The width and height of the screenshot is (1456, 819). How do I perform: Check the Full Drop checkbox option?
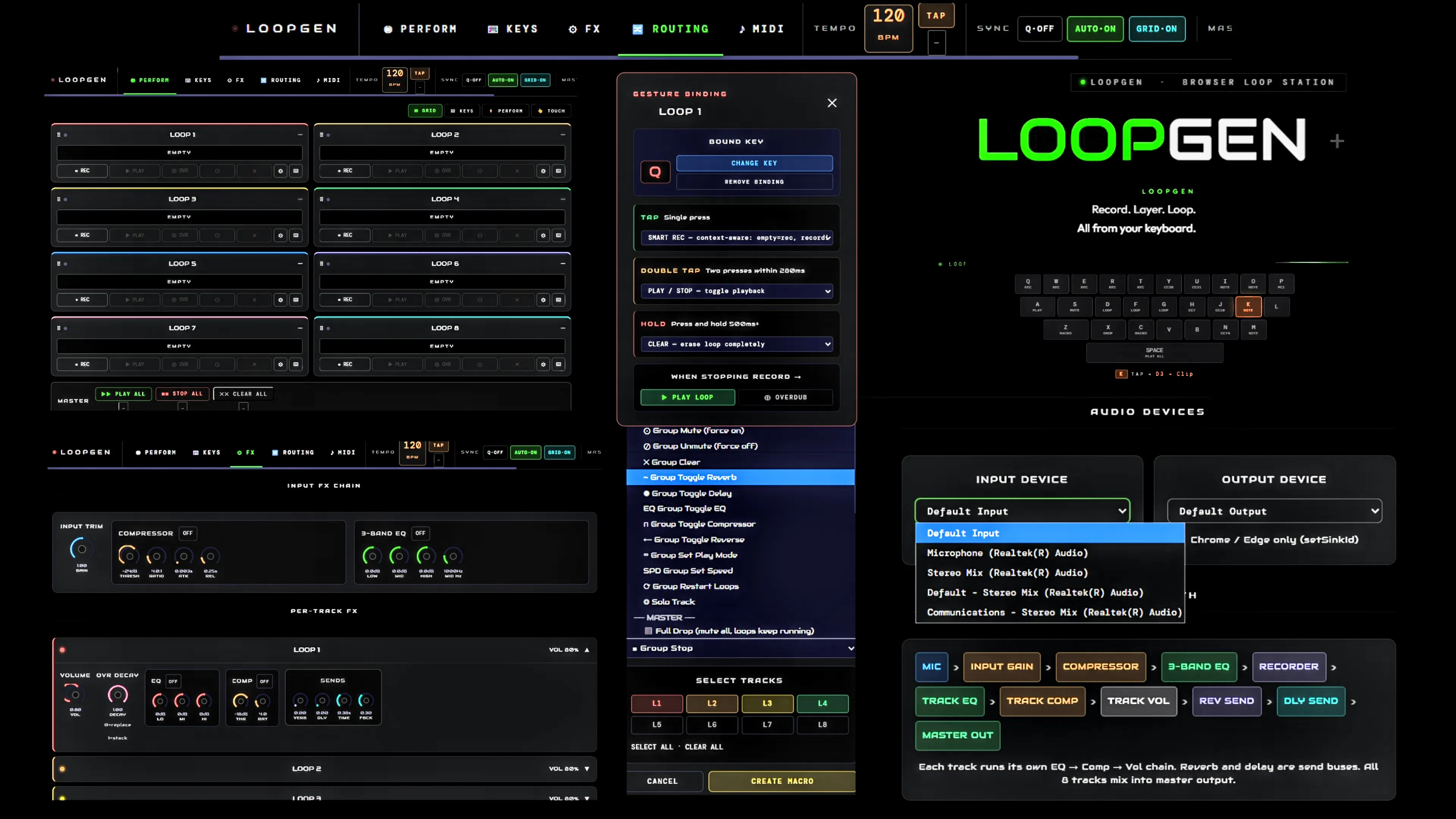648,631
